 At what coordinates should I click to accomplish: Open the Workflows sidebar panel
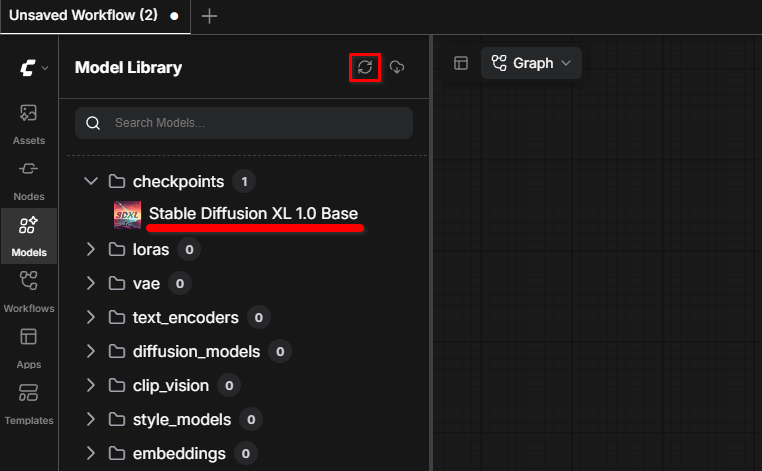point(29,292)
